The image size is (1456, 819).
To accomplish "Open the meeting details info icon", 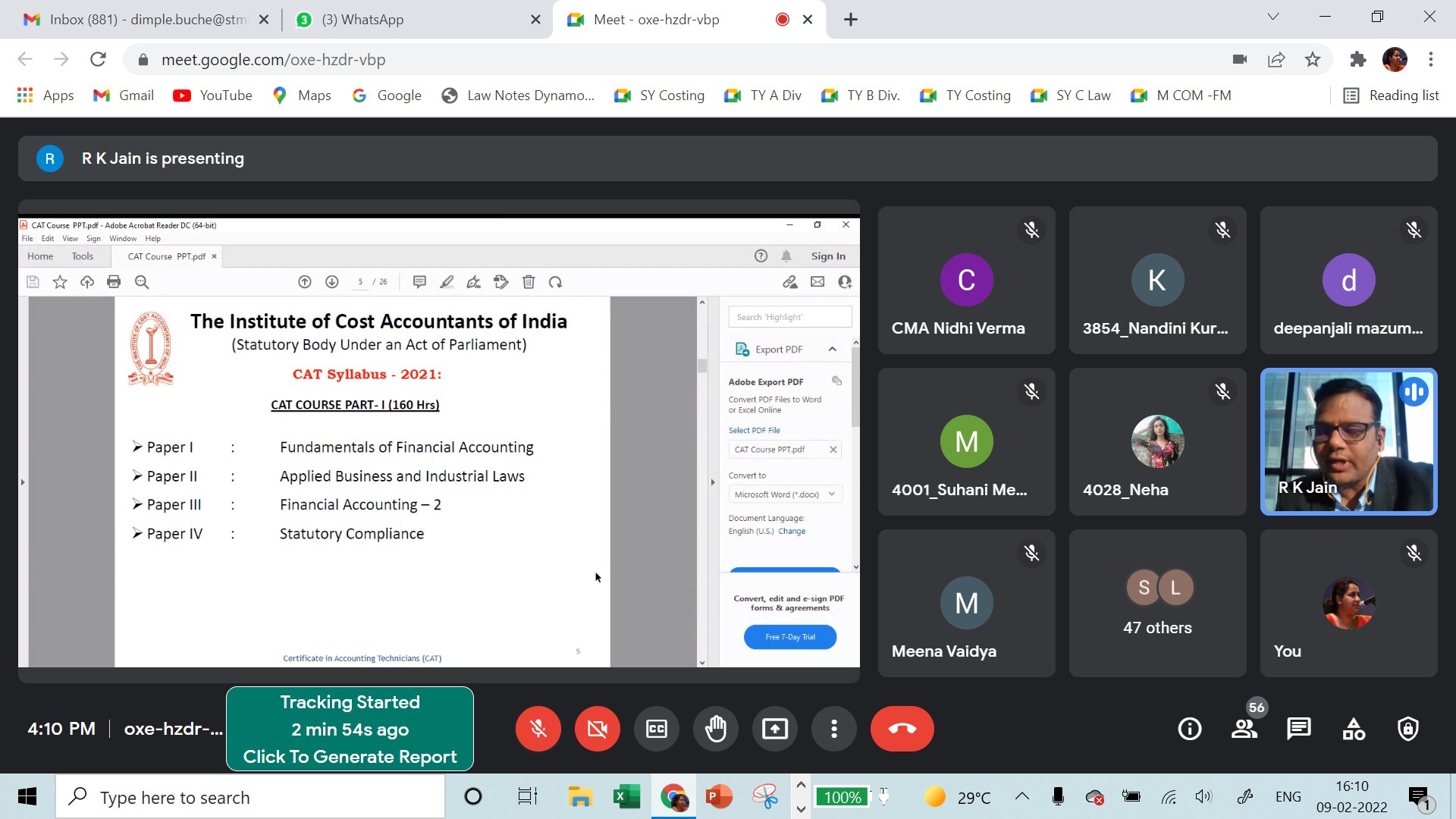I will [1189, 729].
